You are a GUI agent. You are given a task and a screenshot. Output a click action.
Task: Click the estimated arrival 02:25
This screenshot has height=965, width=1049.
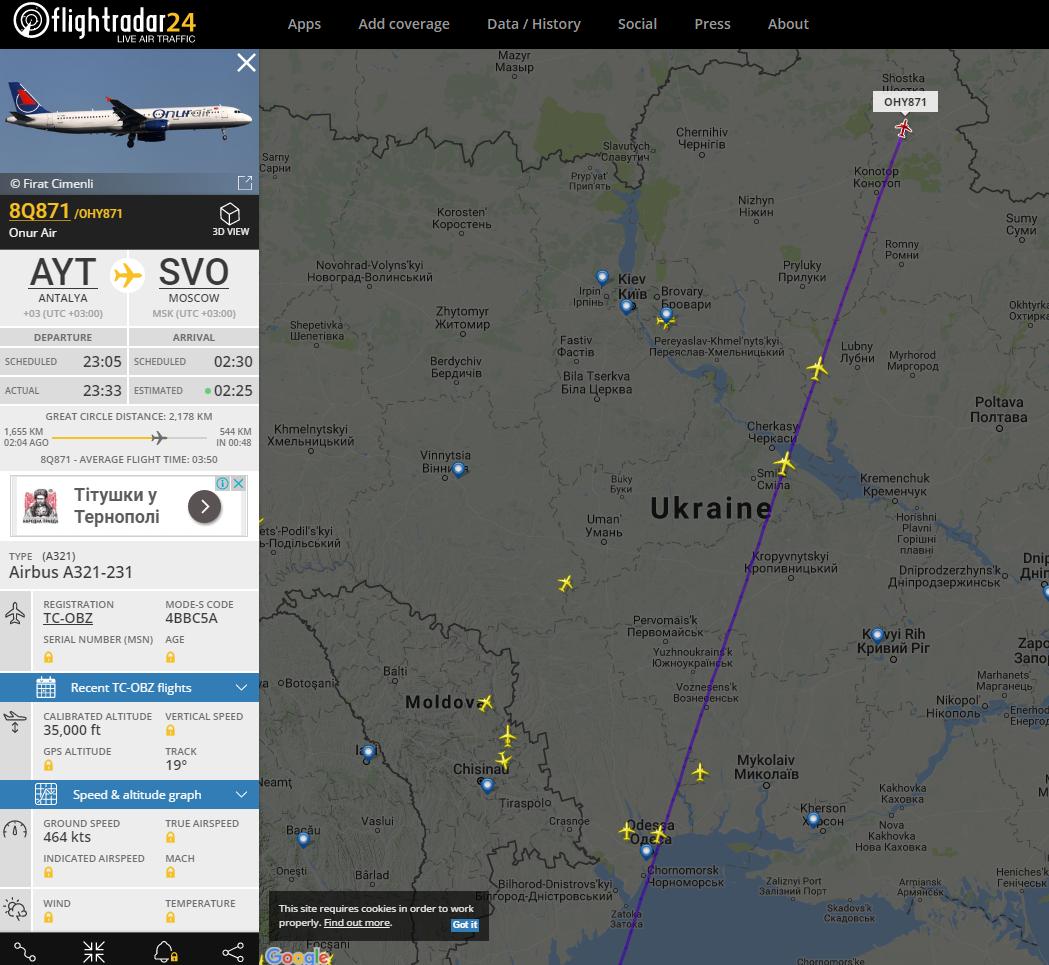pyautogui.click(x=233, y=390)
